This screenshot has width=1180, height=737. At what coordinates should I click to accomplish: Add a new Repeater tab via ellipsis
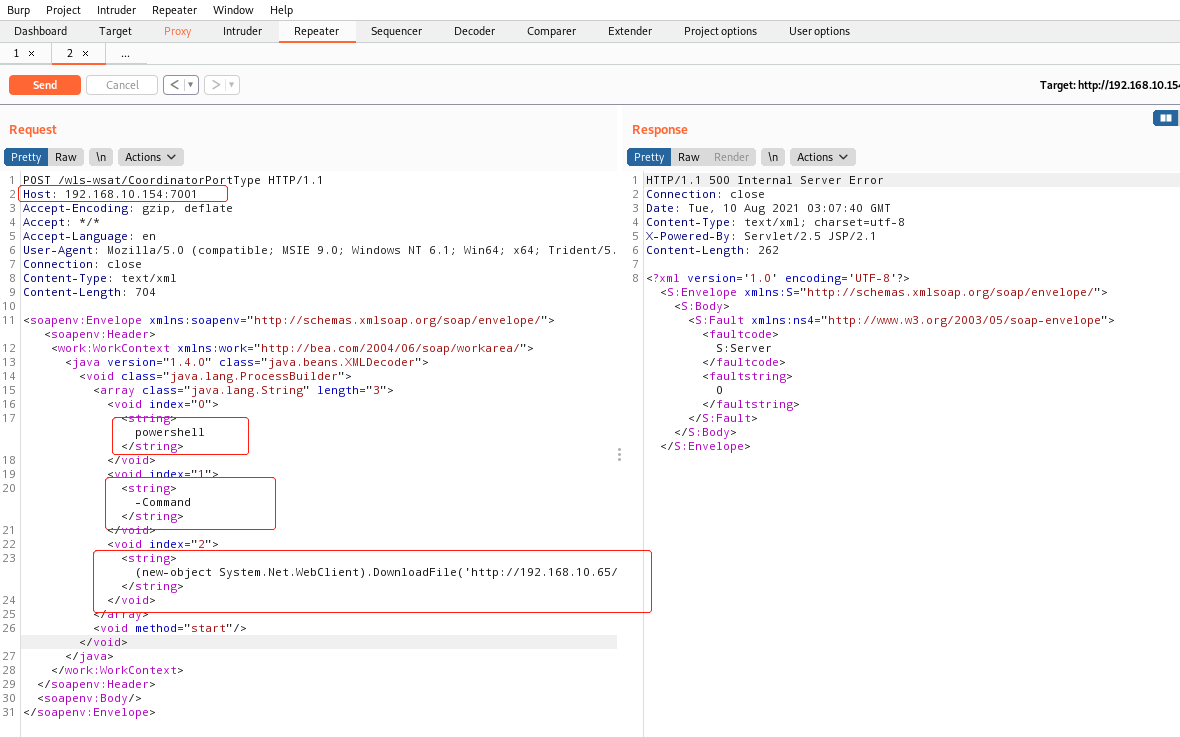125,53
